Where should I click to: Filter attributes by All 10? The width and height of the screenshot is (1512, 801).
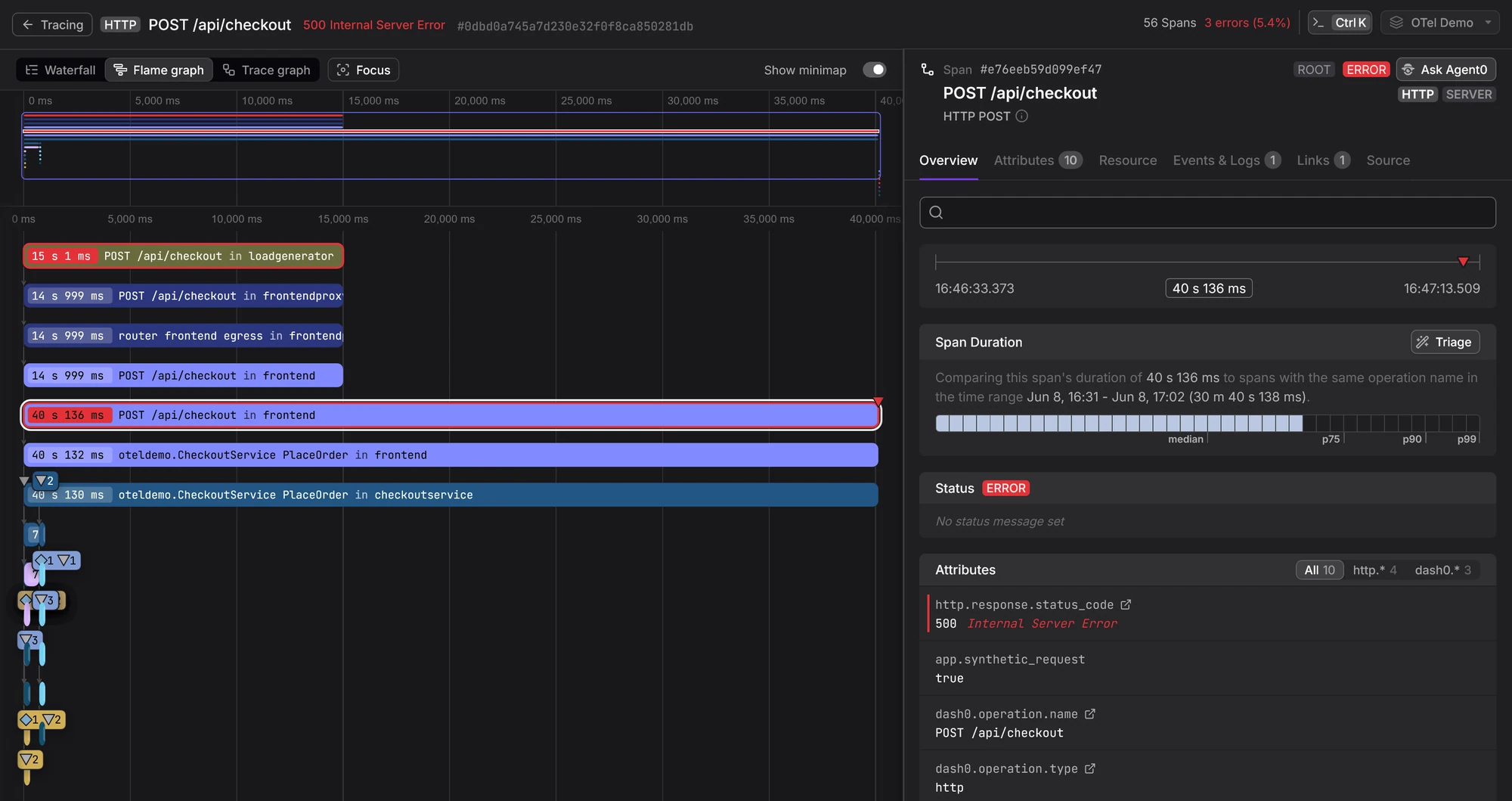(1319, 570)
